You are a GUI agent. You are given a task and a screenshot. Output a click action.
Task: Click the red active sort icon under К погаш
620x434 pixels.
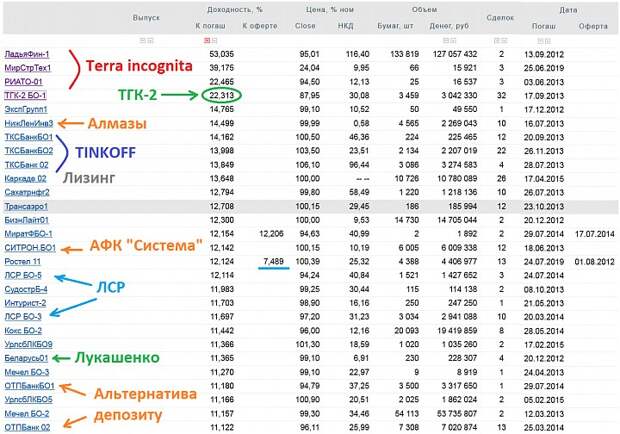207,40
